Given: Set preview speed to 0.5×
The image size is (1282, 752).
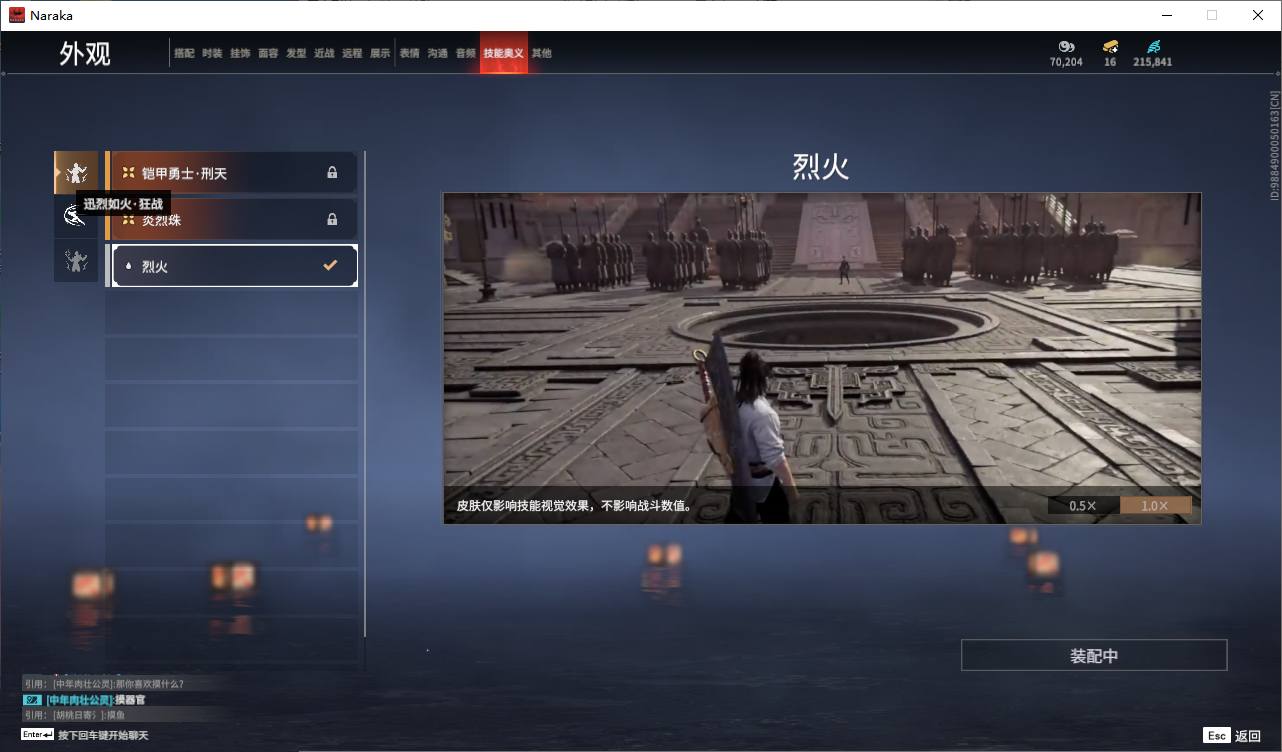Looking at the screenshot, I should 1083,505.
